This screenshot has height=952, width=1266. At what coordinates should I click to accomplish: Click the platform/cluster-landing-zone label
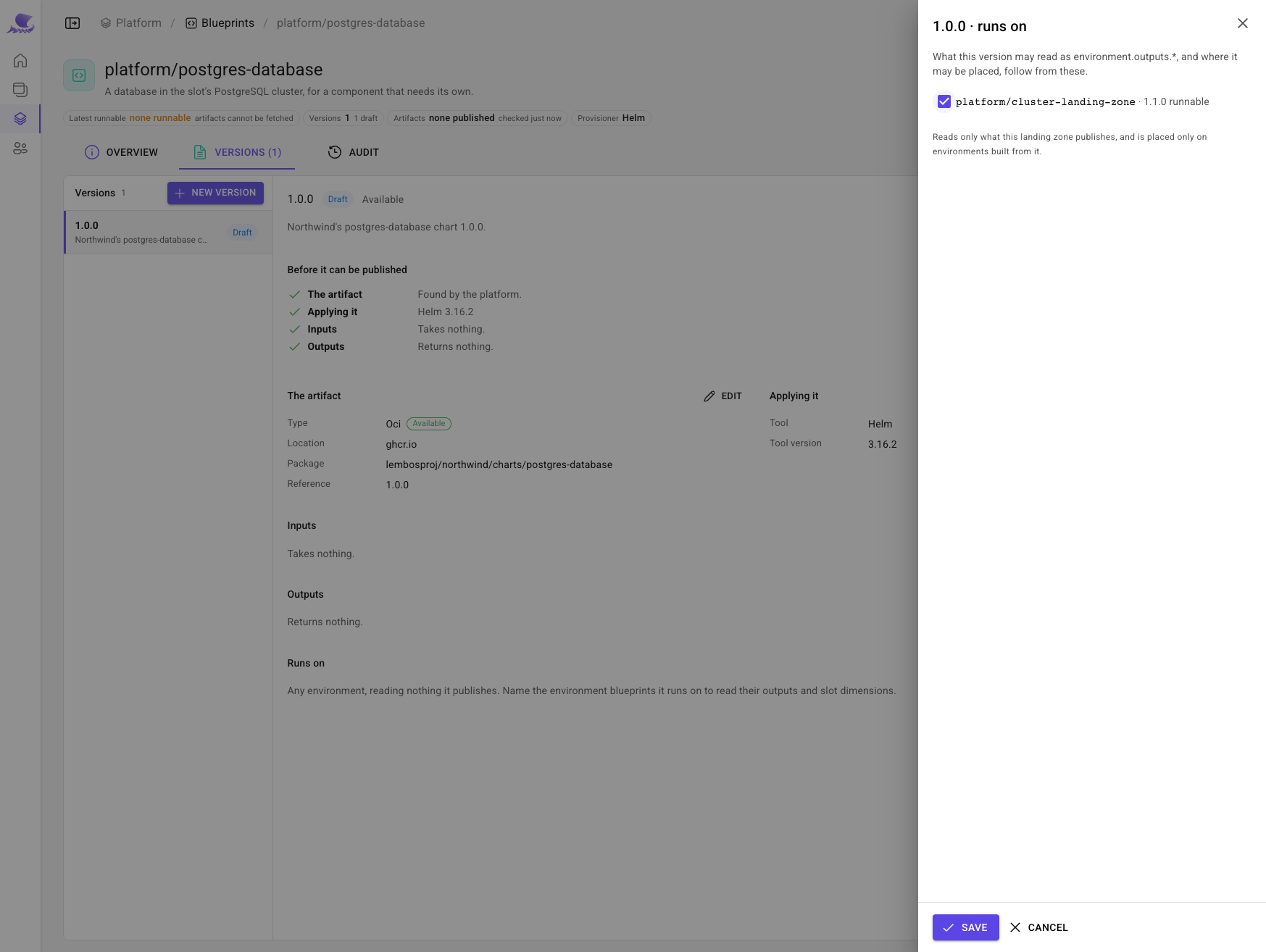coord(1045,101)
